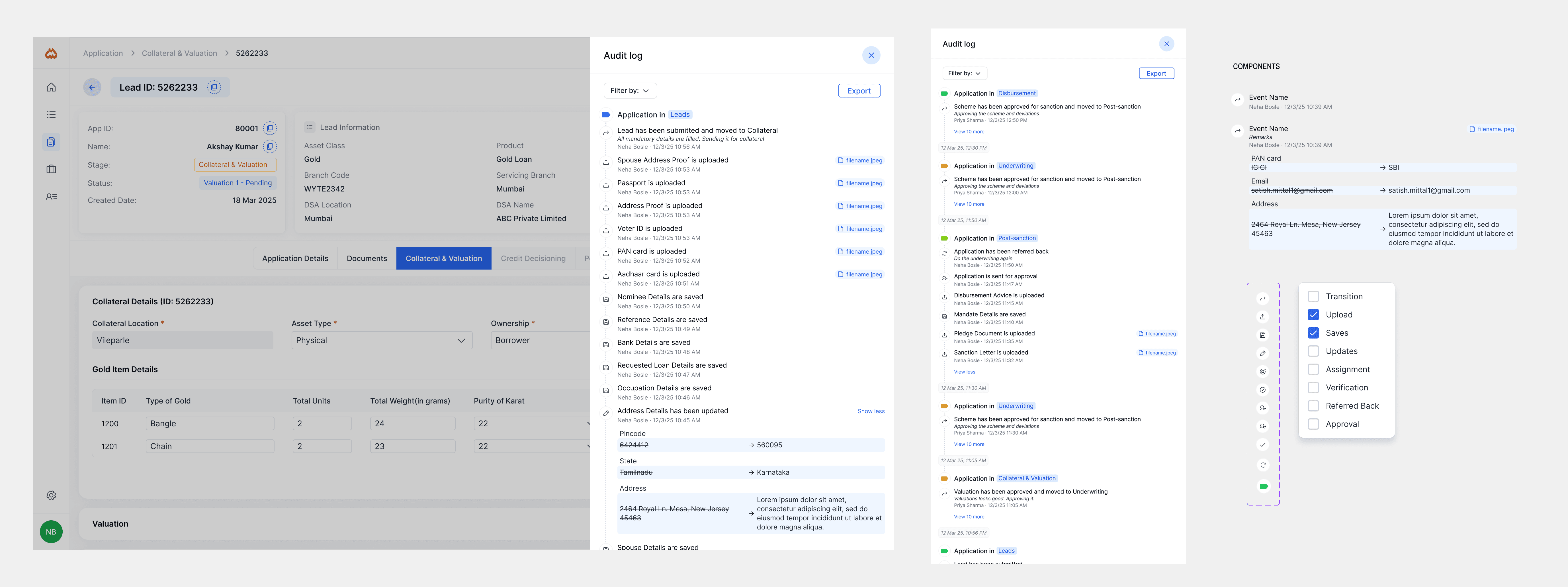Image resolution: width=1568 pixels, height=587 pixels.
Task: Click the NB user avatar
Action: (51, 532)
